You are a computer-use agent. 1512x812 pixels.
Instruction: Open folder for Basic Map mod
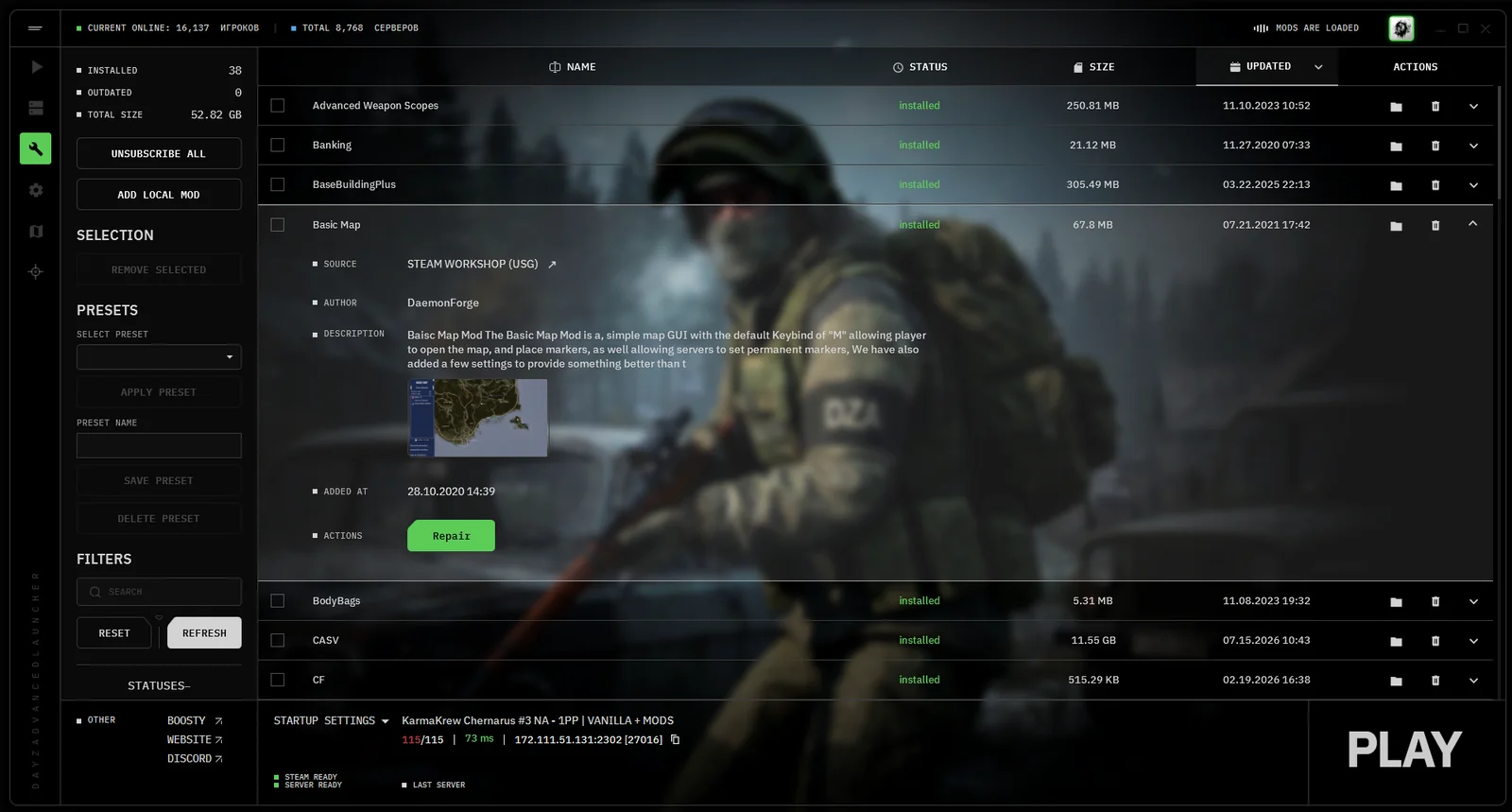1396,226
